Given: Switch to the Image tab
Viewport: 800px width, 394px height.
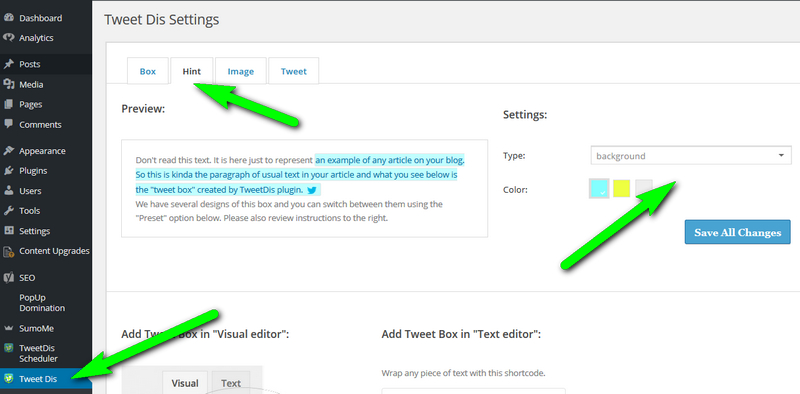Looking at the screenshot, I should pyautogui.click(x=241, y=71).
